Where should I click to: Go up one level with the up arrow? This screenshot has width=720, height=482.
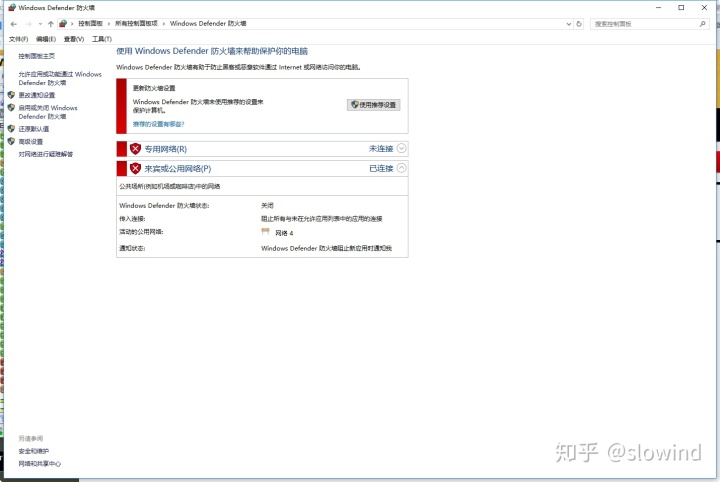[x=51, y=24]
